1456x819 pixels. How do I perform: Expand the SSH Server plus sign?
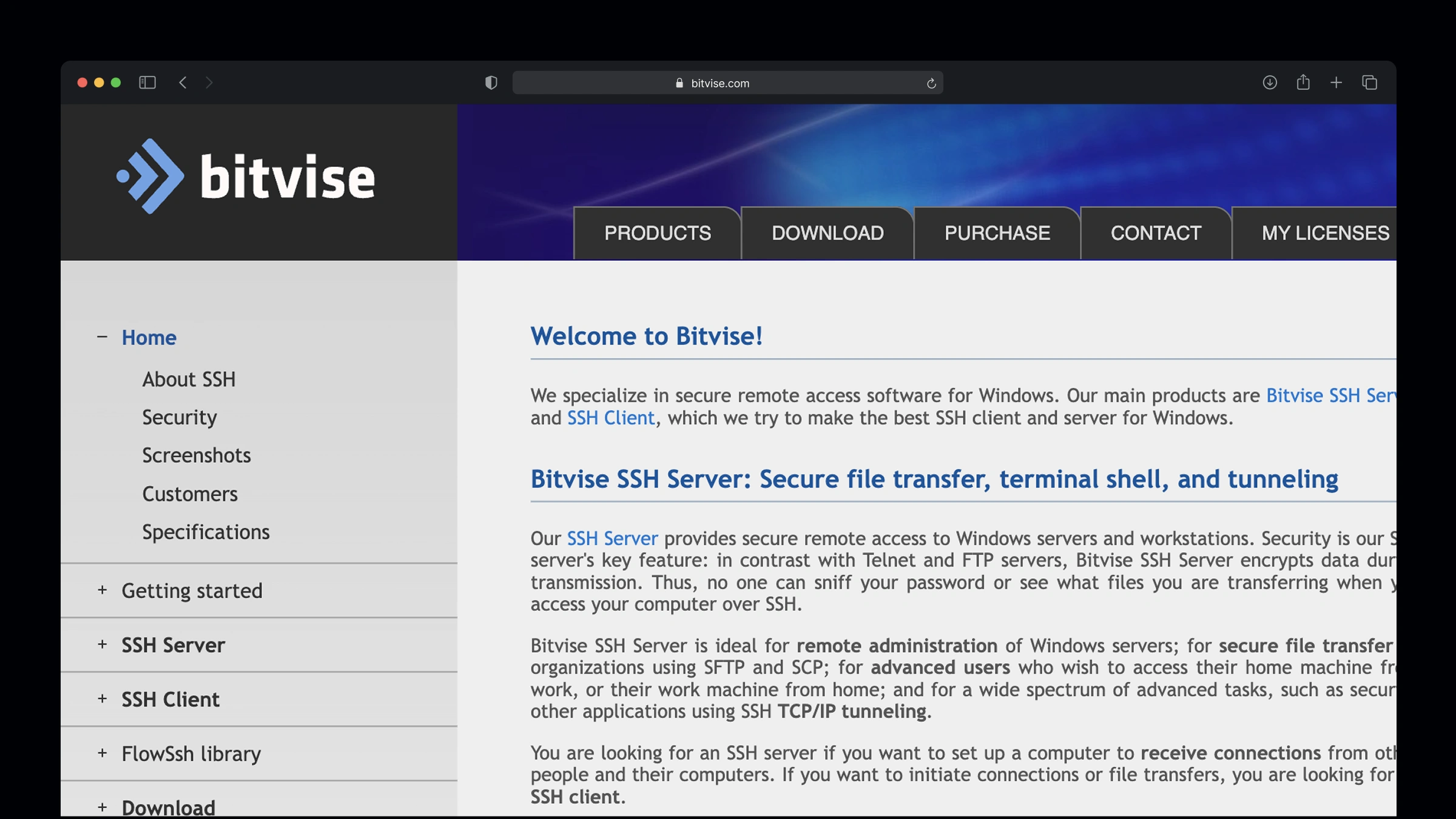[102, 644]
